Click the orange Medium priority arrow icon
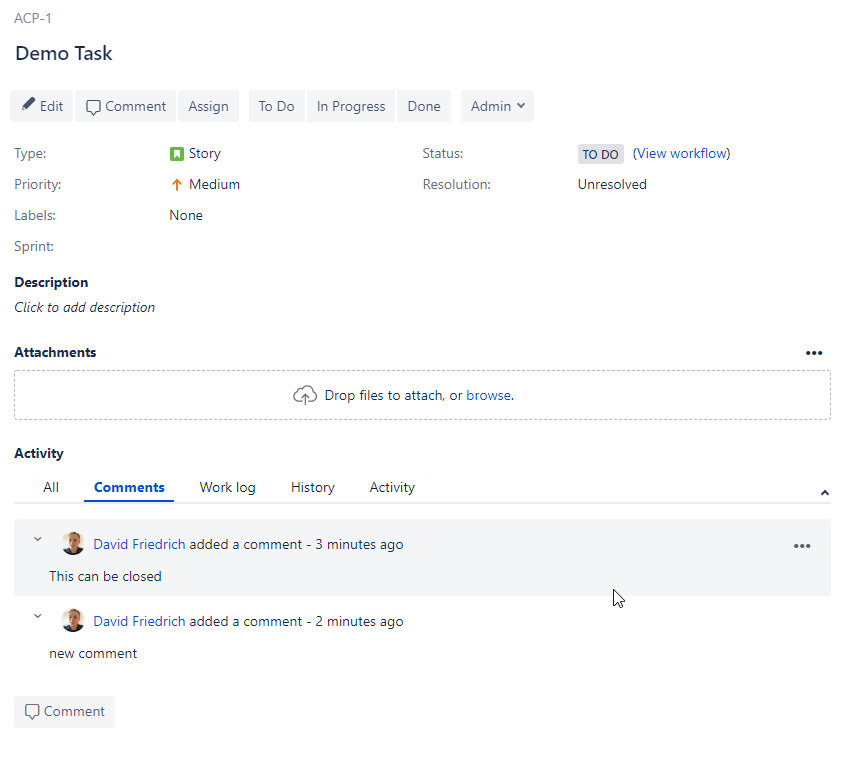The width and height of the screenshot is (841, 758). pyautogui.click(x=176, y=185)
